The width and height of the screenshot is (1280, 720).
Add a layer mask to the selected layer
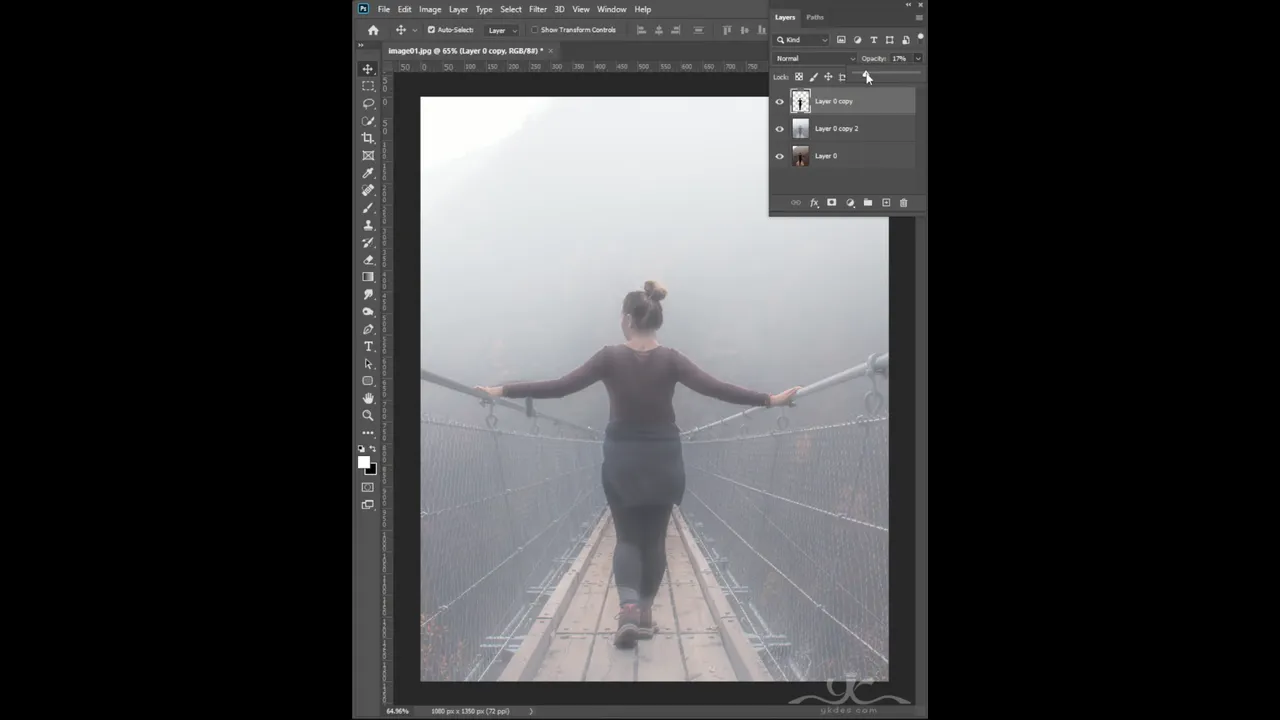(832, 202)
